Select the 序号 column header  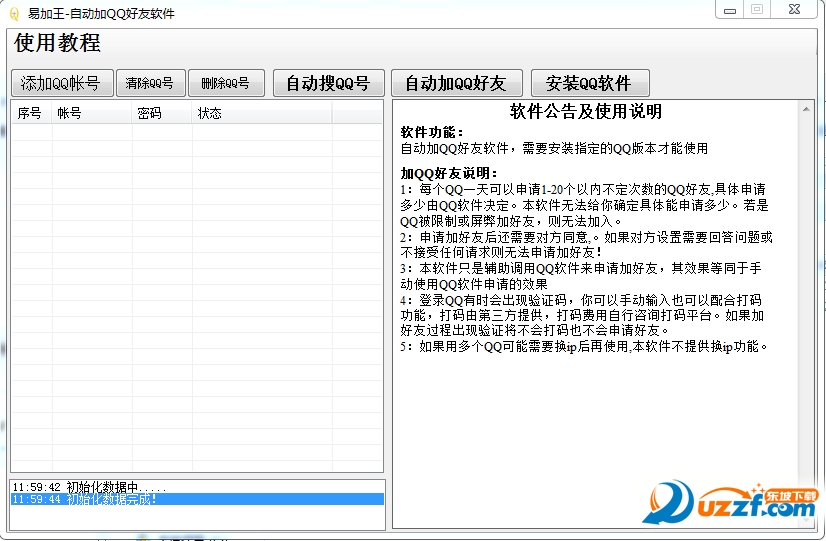tap(32, 113)
